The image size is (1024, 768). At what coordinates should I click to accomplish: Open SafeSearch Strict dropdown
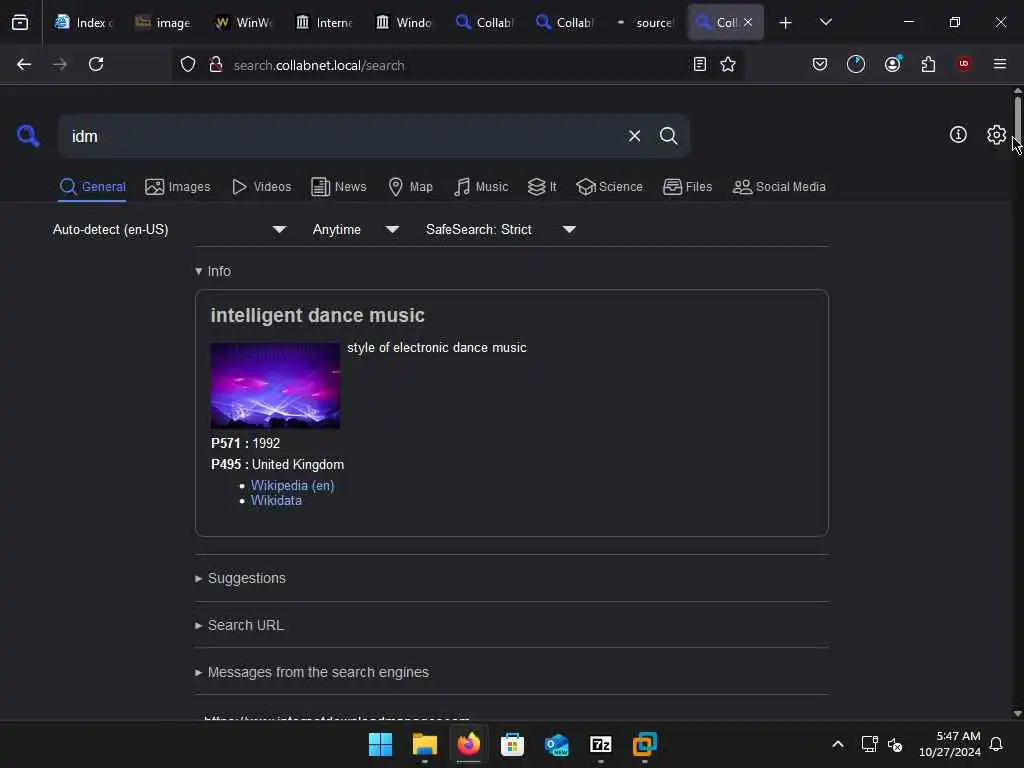pos(501,229)
